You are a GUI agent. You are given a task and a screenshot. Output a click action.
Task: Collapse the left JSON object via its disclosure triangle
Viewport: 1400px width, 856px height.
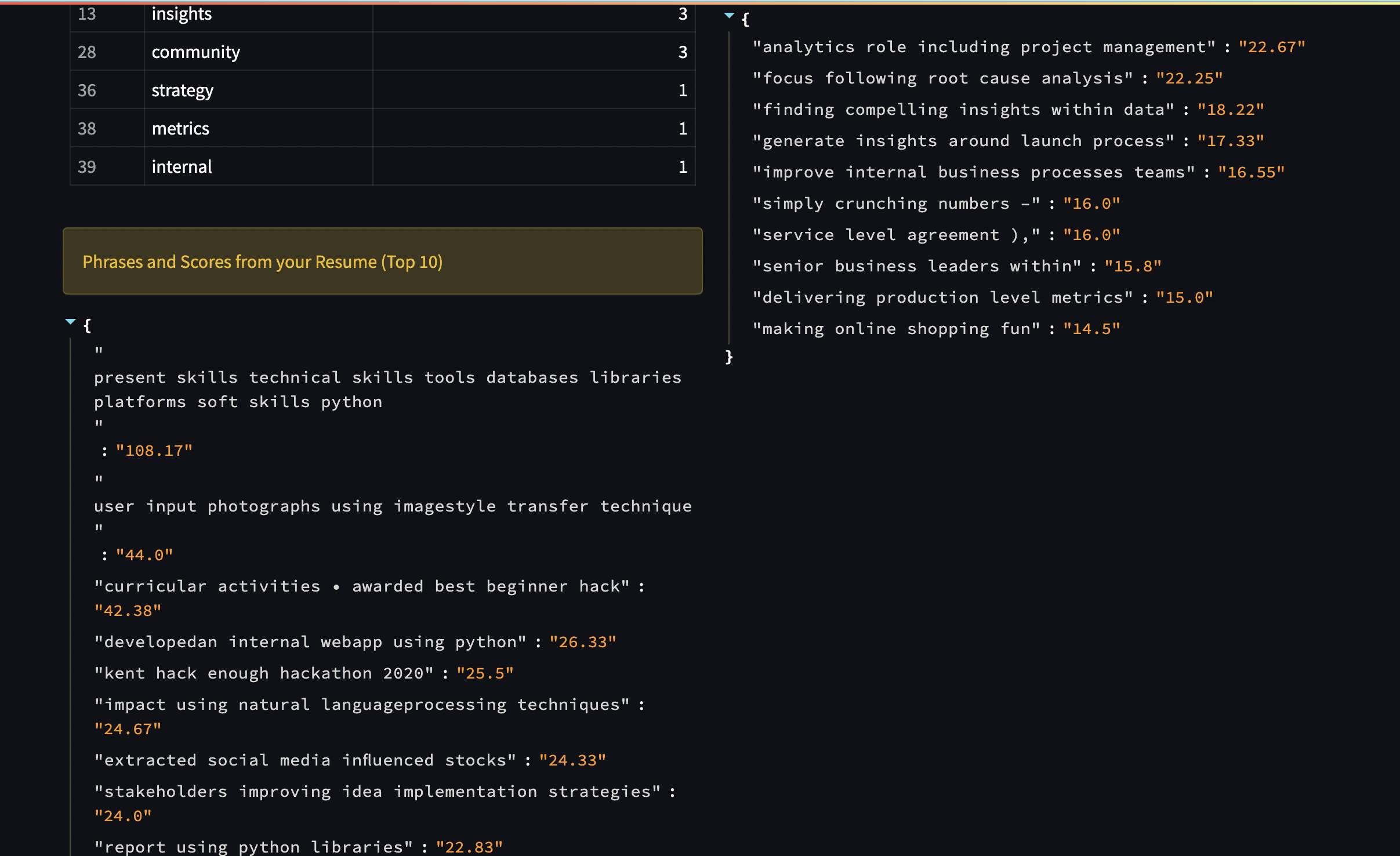point(70,322)
